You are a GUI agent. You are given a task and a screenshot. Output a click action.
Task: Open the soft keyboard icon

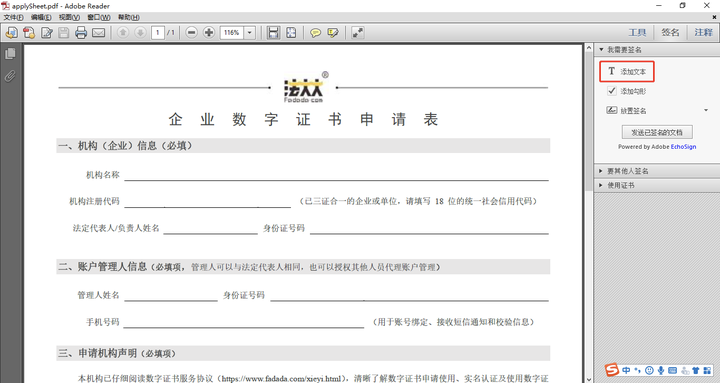click(x=673, y=370)
